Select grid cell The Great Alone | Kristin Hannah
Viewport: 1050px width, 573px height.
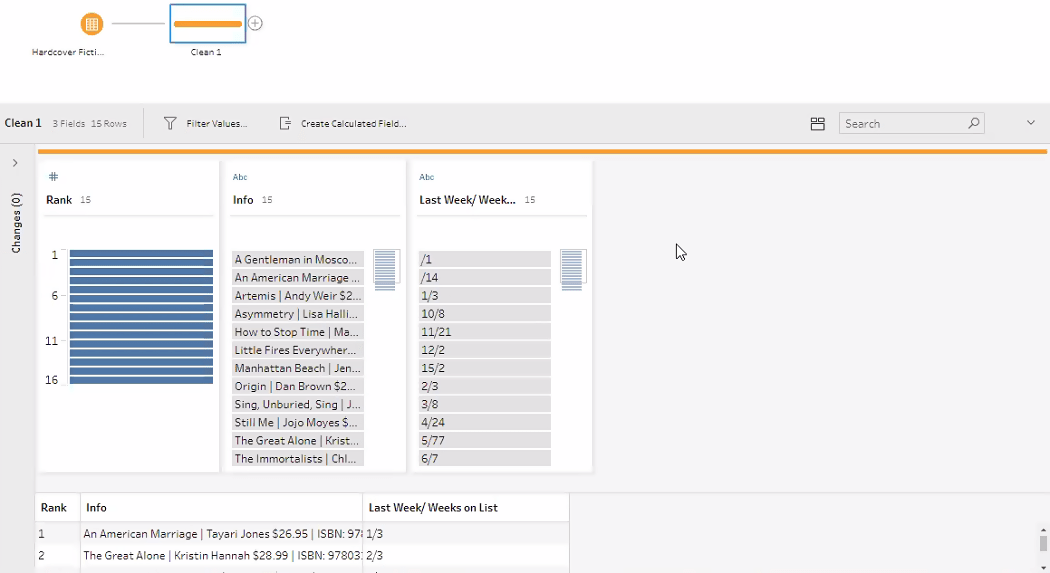tap(221, 555)
